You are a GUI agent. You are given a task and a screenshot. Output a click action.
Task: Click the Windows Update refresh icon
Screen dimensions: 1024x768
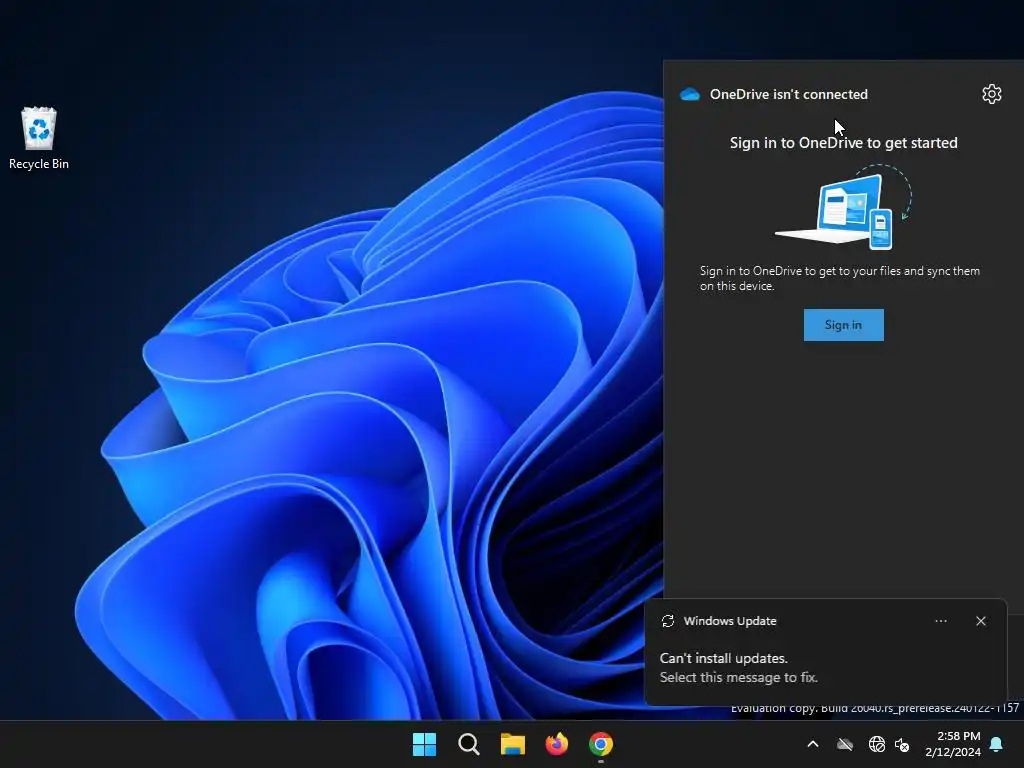(667, 621)
